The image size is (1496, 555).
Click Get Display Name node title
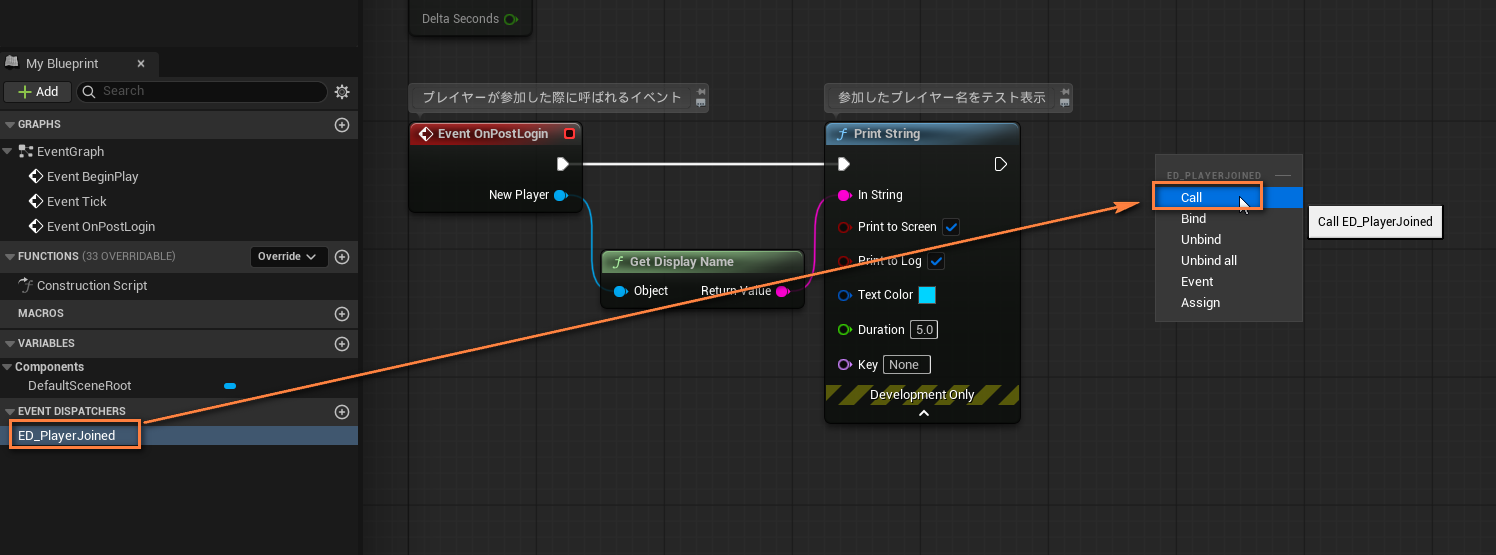point(681,262)
